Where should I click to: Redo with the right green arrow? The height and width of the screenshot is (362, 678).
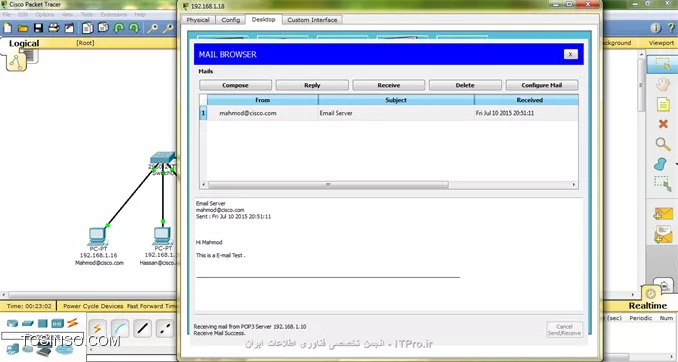coord(134,29)
